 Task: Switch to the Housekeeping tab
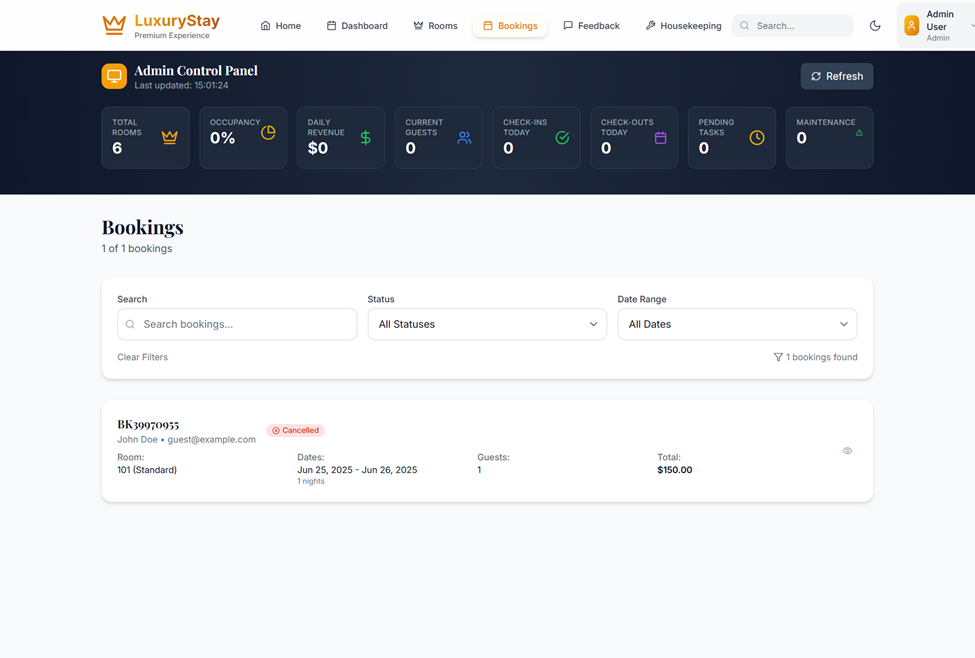683,26
